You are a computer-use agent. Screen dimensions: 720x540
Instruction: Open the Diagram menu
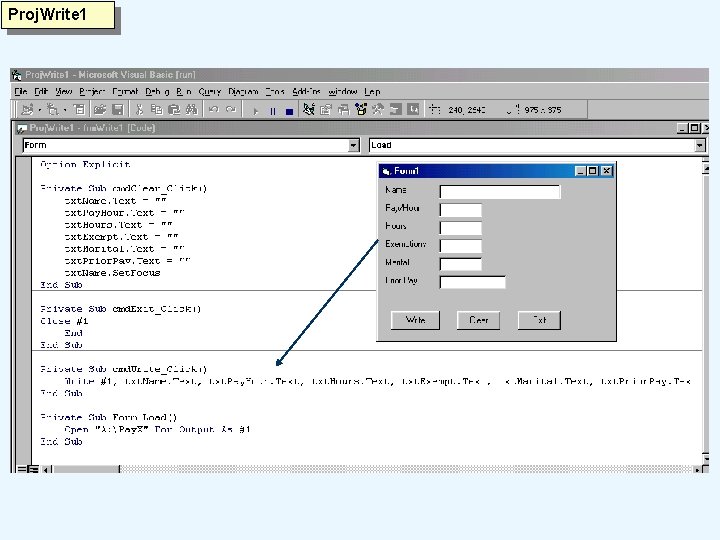tap(243, 91)
